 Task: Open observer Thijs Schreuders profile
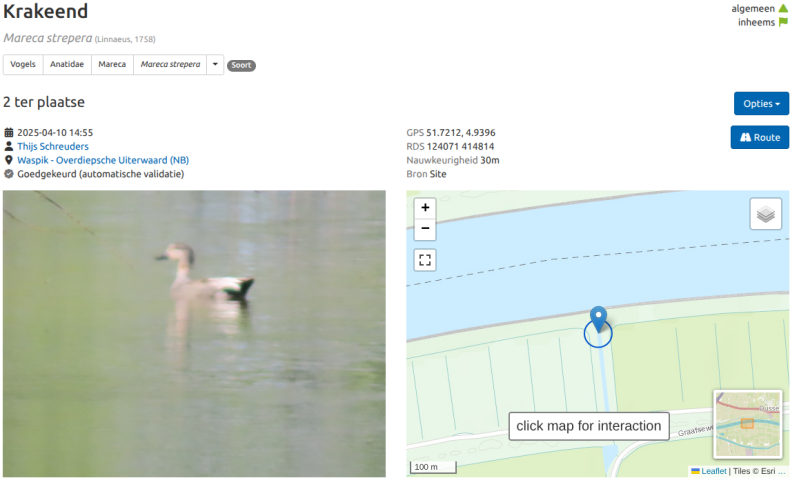click(53, 146)
